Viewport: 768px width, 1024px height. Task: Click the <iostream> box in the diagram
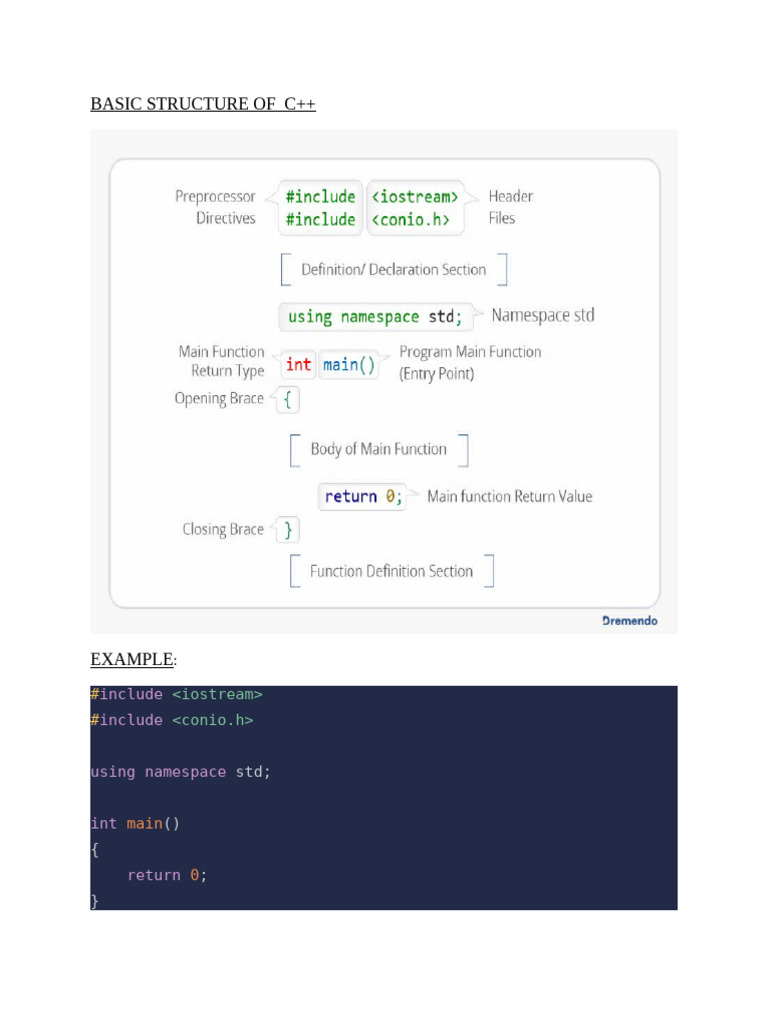415,196
